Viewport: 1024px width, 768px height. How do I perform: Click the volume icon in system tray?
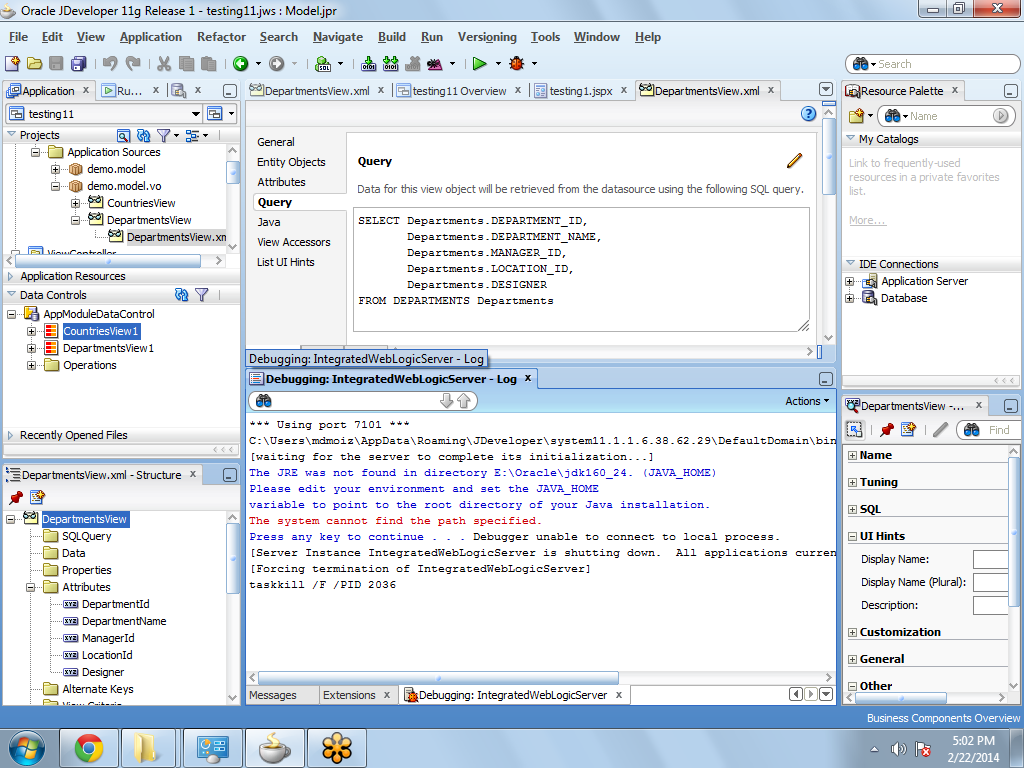pyautogui.click(x=899, y=749)
